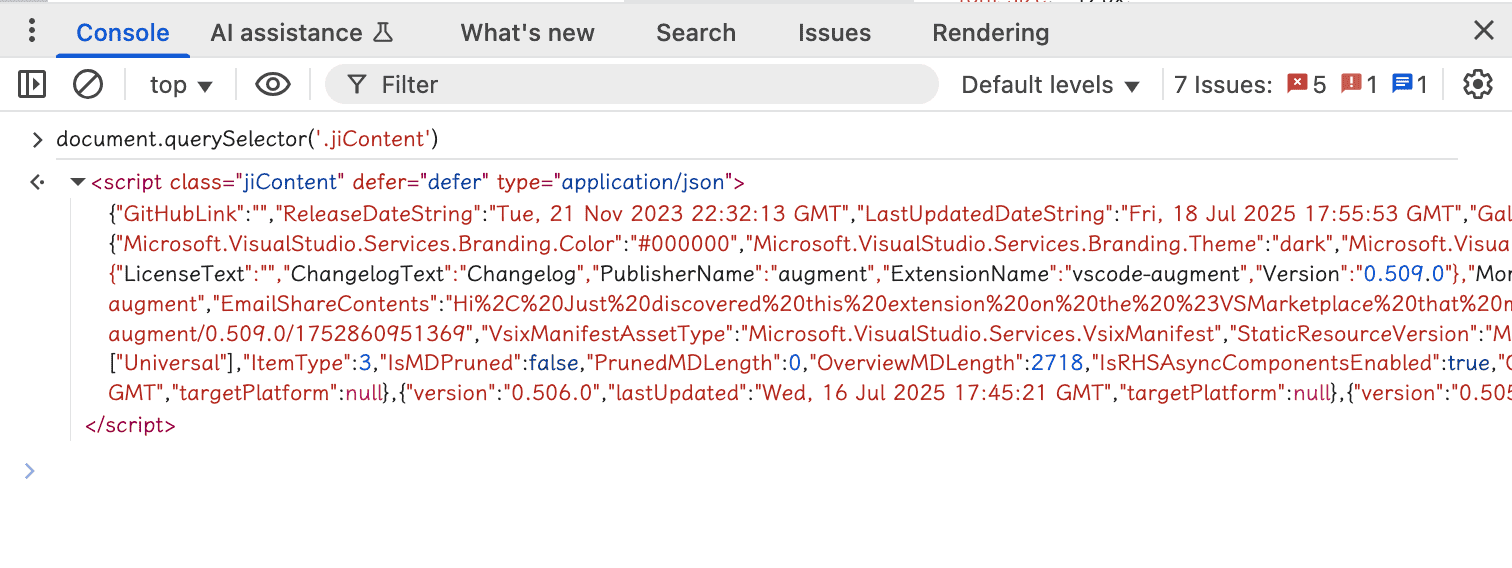
Task: Open the Issues tab
Action: pyautogui.click(x=834, y=33)
